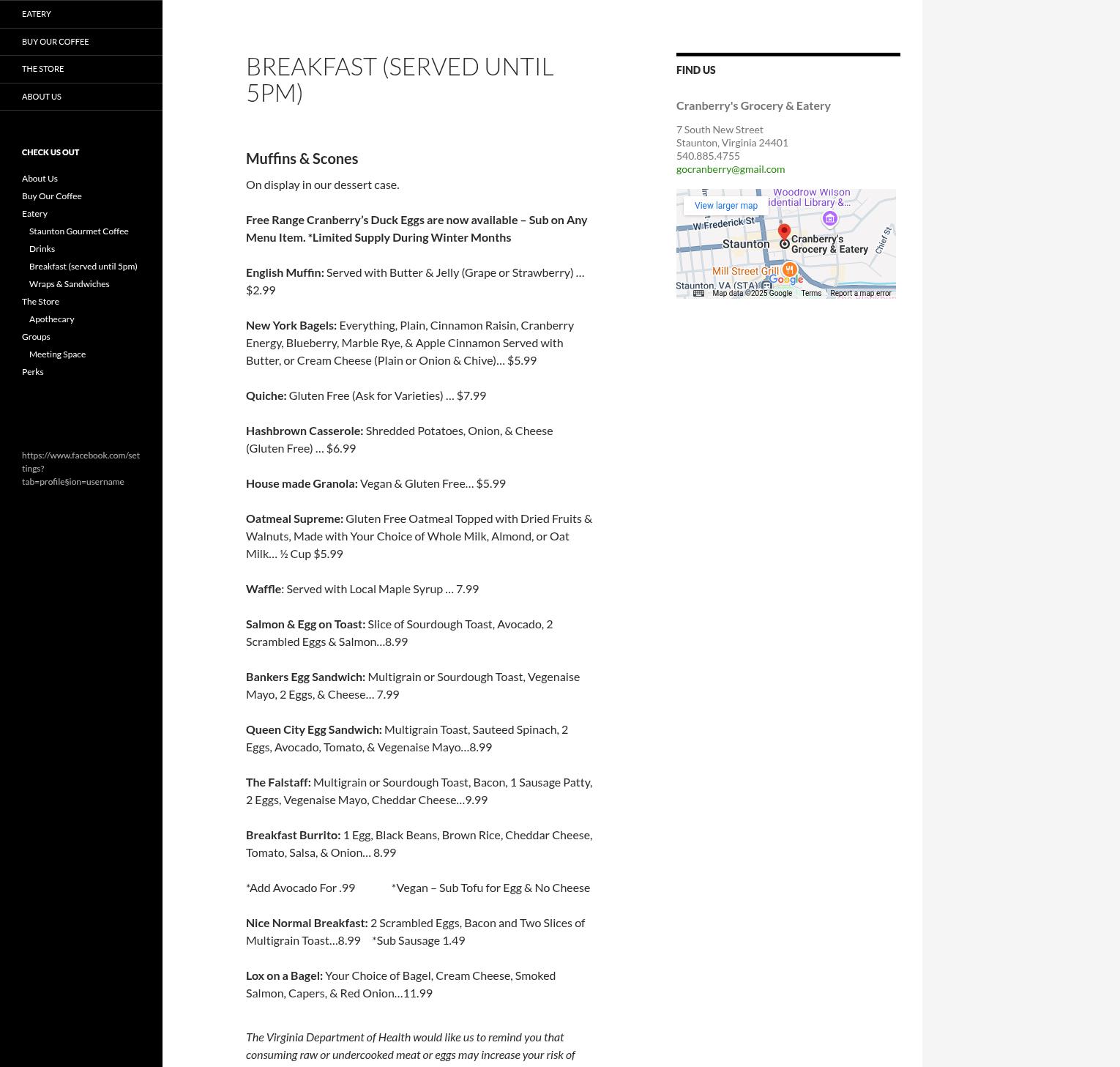Open the map Terms link
This screenshot has width=1120, height=1067.
[x=810, y=294]
